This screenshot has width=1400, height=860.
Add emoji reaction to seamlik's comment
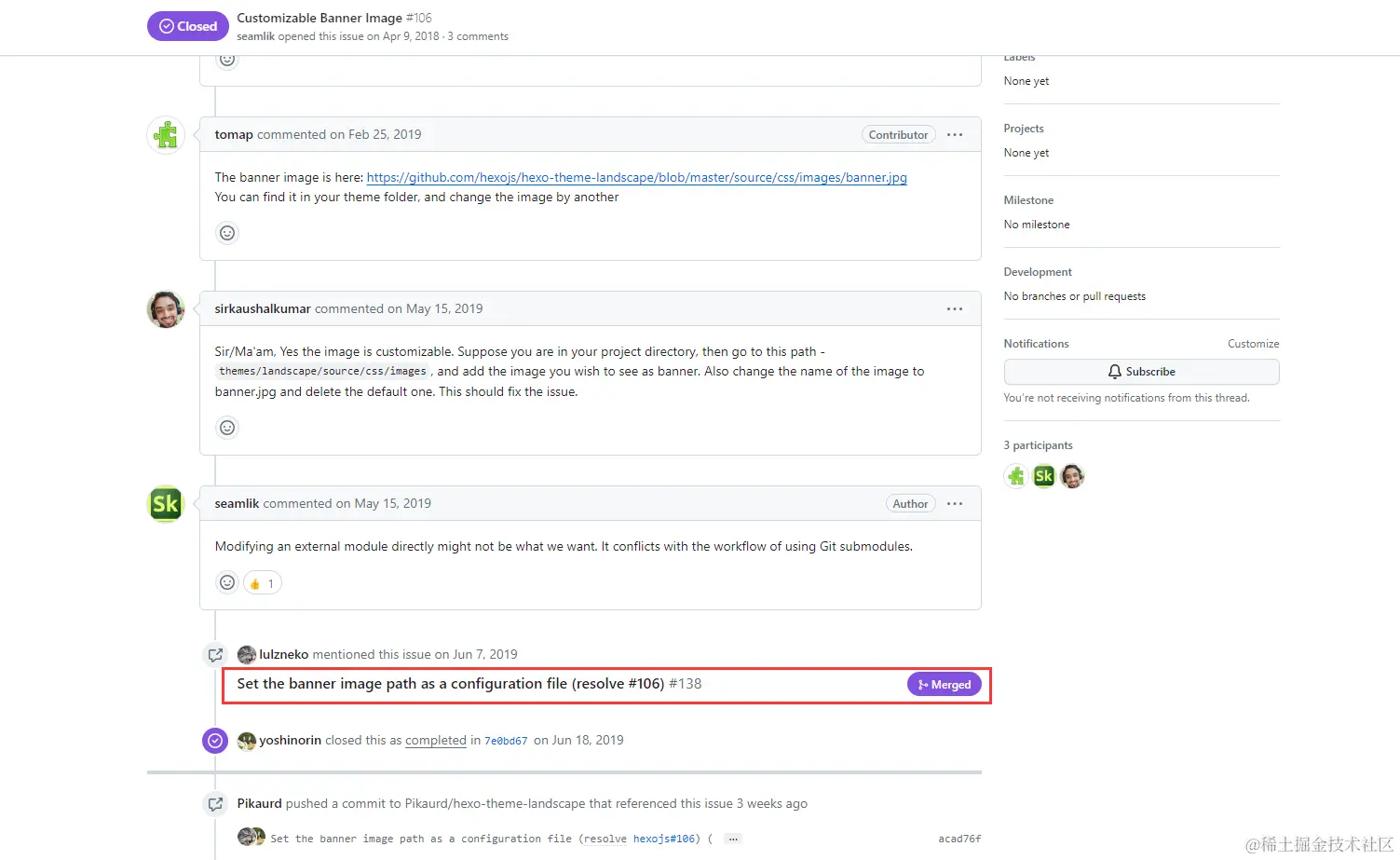click(x=227, y=583)
